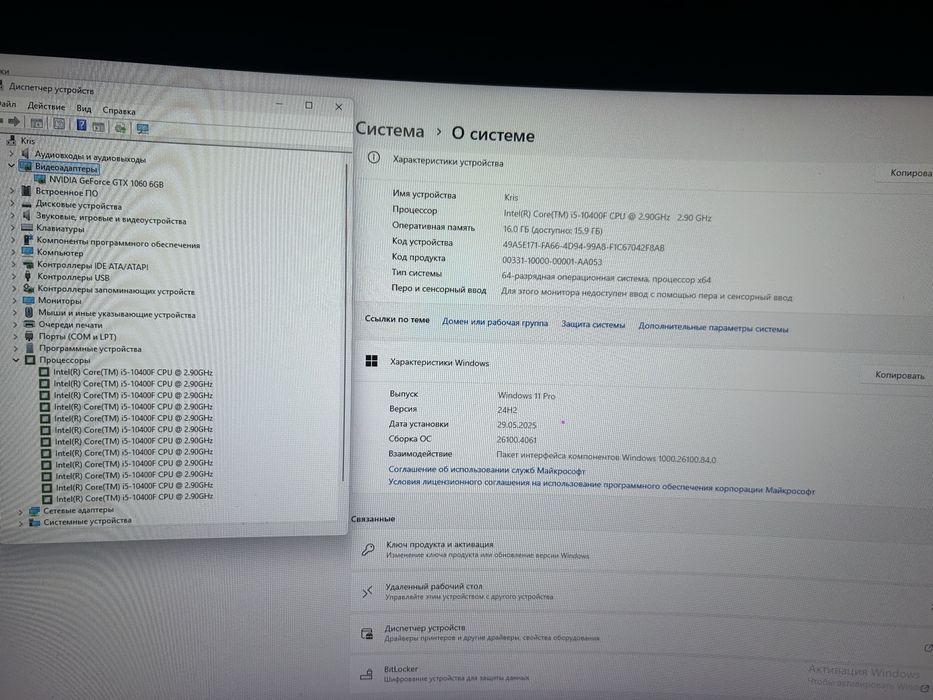Click the Аудиовходы и аудиовыходы speaker icon

tap(25, 154)
